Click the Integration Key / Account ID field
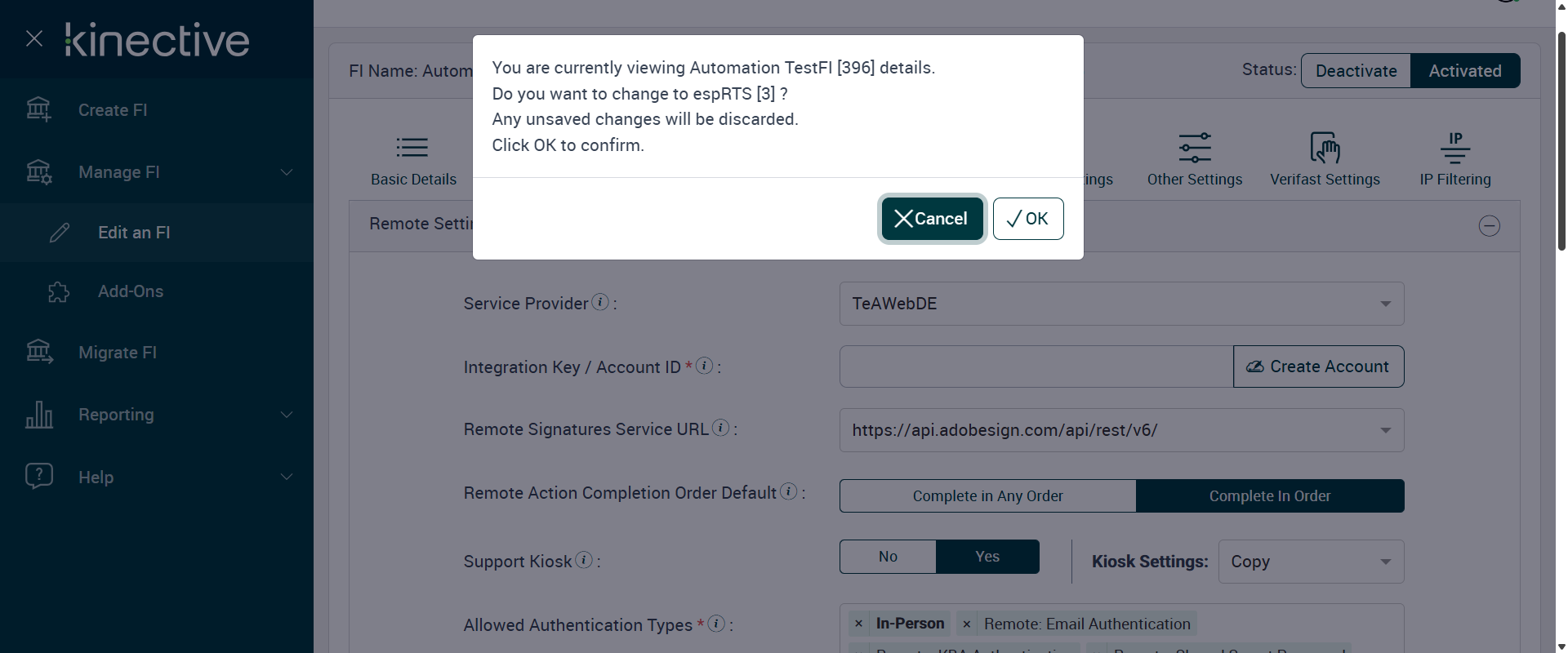Screen dimensions: 1568x653 tap(1036, 366)
